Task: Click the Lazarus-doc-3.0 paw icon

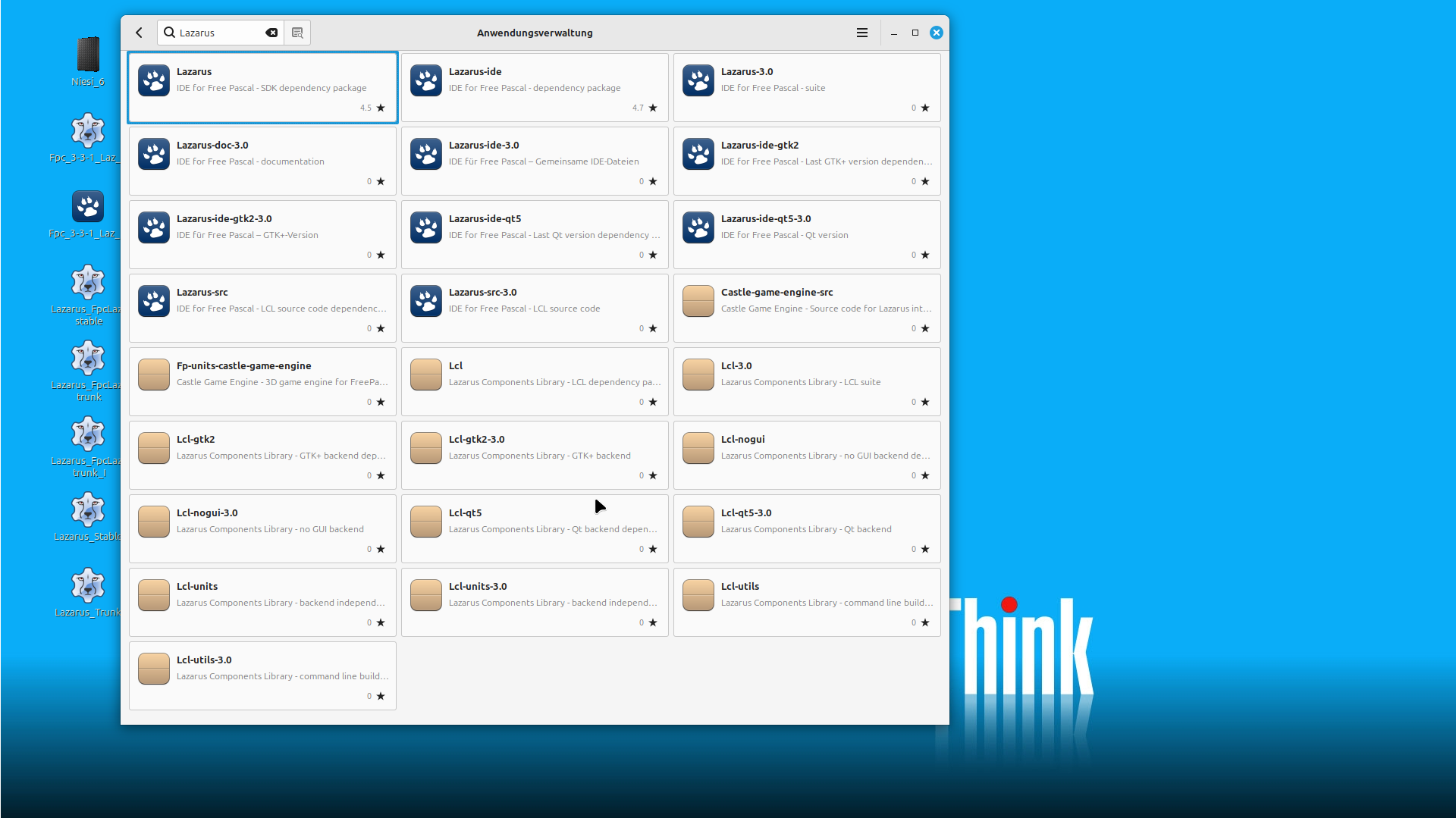Action: [154, 154]
